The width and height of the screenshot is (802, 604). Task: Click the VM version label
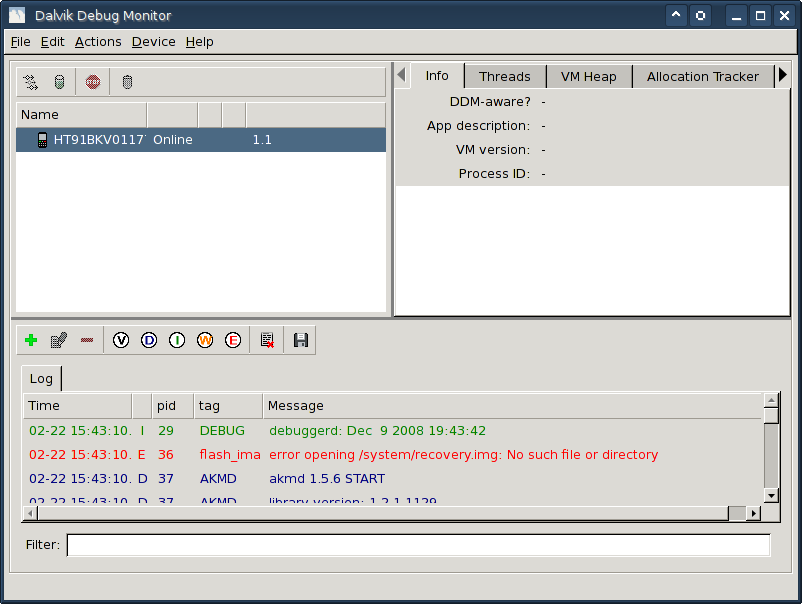point(493,150)
